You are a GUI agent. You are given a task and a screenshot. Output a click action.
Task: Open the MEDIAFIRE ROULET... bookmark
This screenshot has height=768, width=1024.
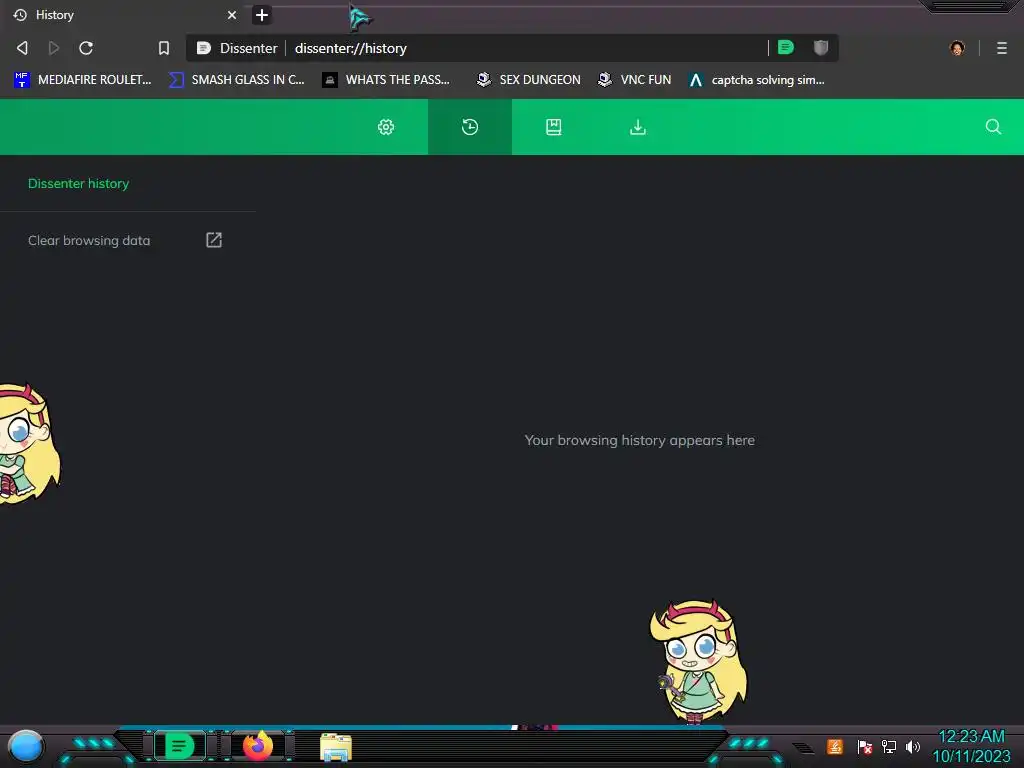[82, 80]
